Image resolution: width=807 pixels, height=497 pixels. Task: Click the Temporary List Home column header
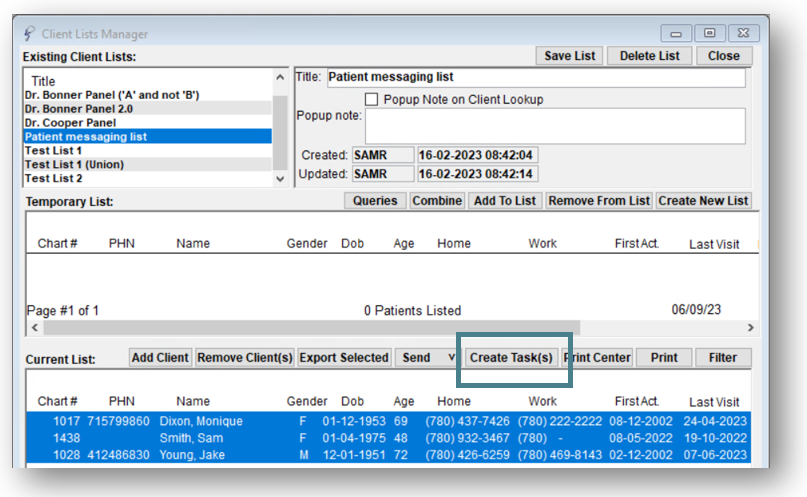click(x=453, y=243)
